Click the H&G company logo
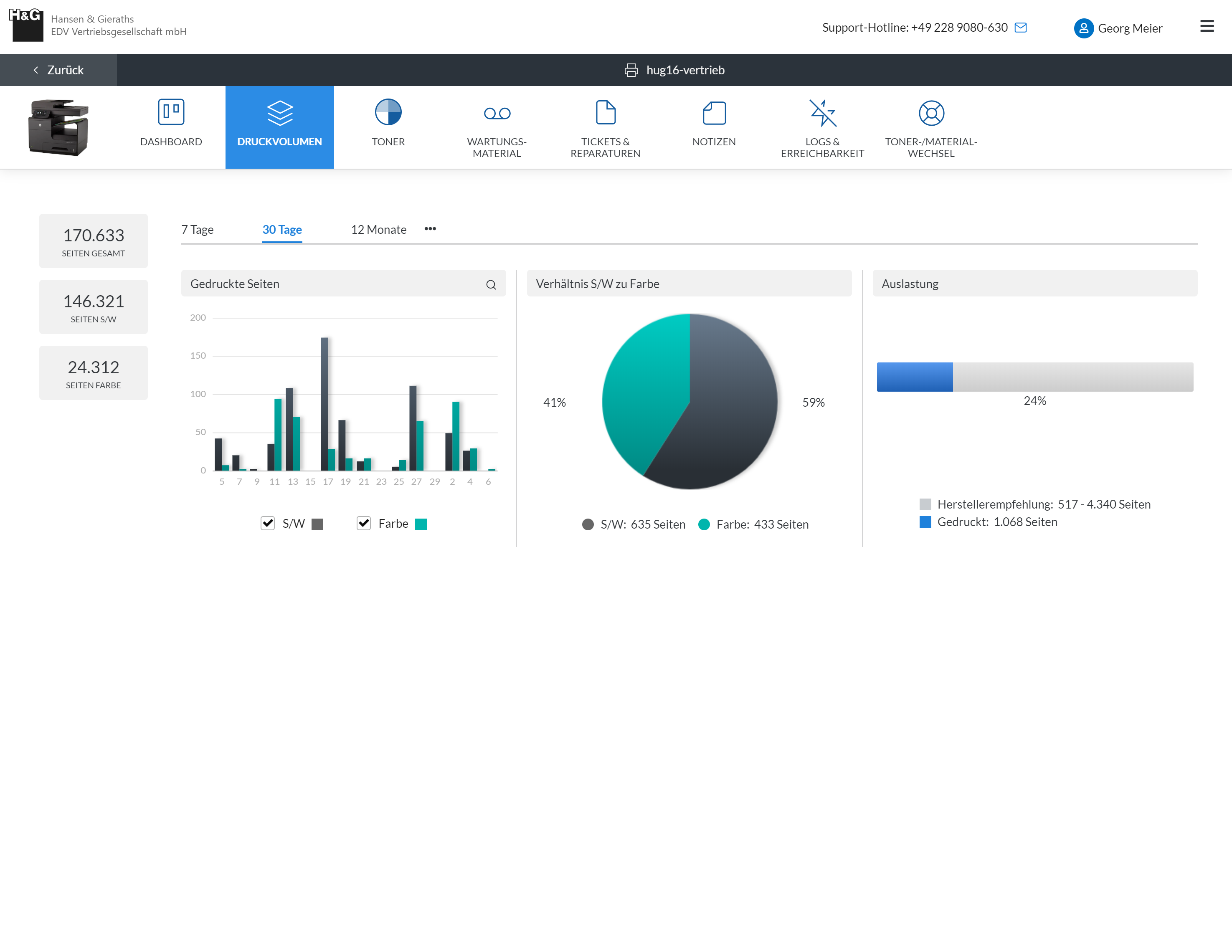This screenshot has width=1232, height=952. point(26,25)
